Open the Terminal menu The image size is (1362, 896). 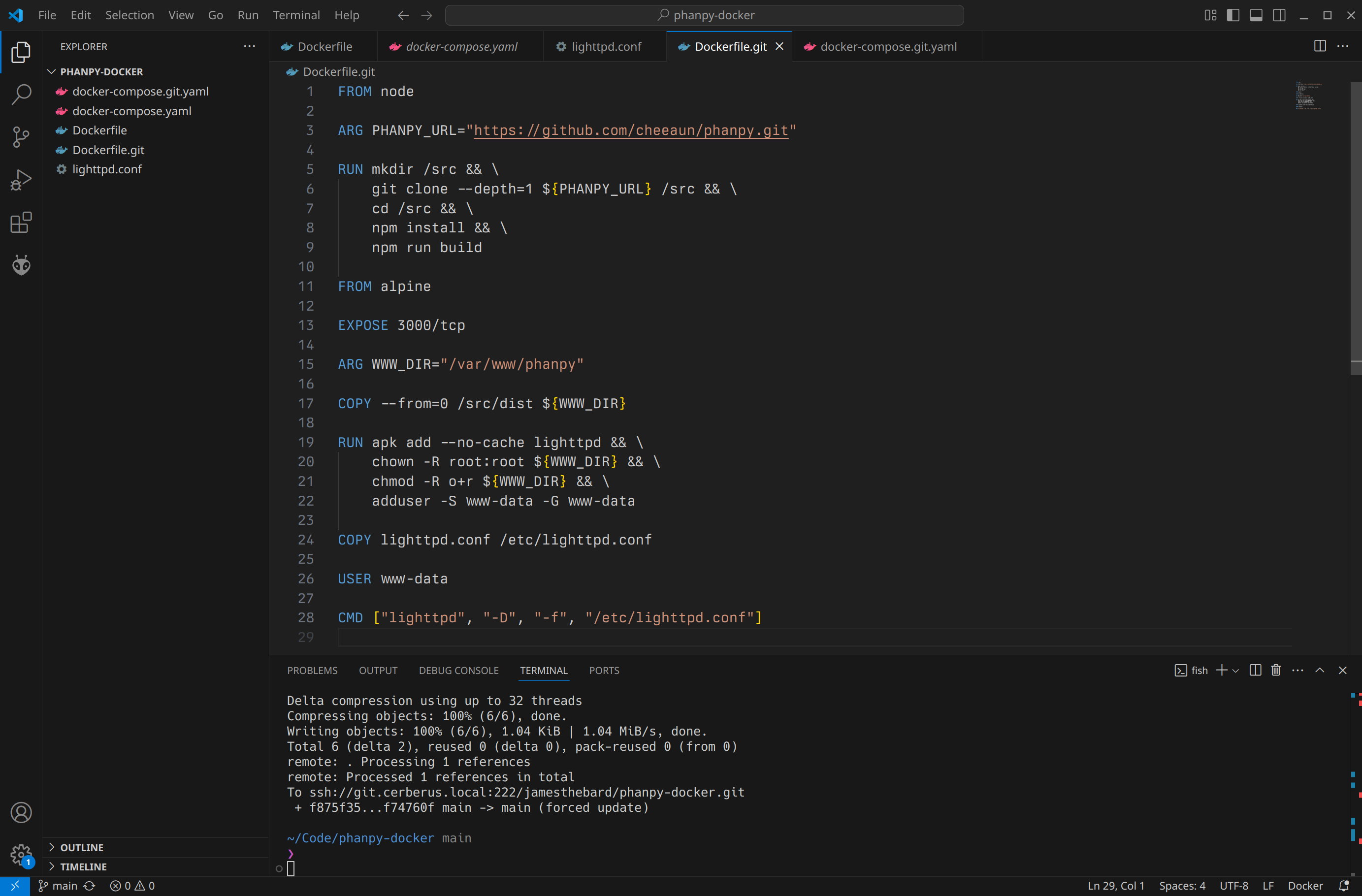296,15
